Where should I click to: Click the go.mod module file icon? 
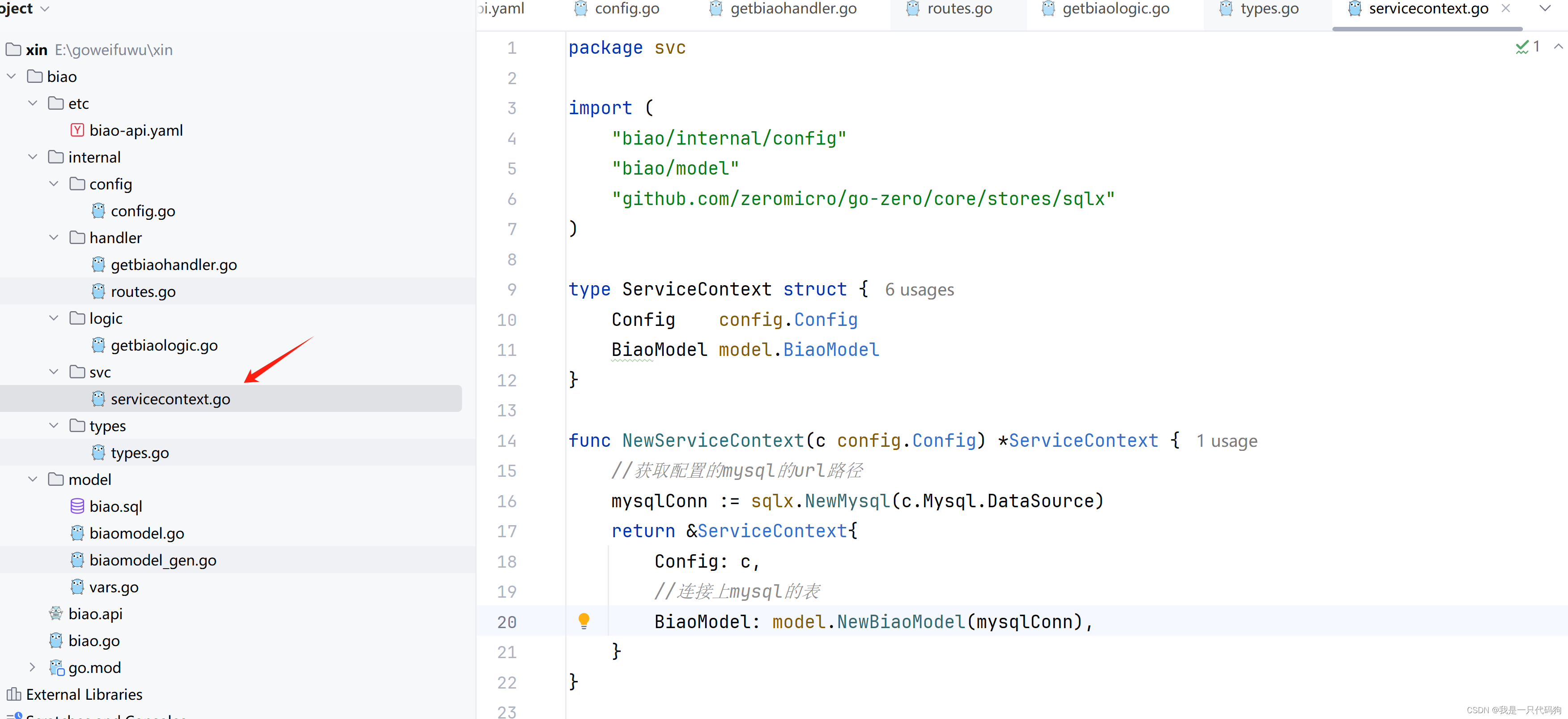(x=56, y=667)
